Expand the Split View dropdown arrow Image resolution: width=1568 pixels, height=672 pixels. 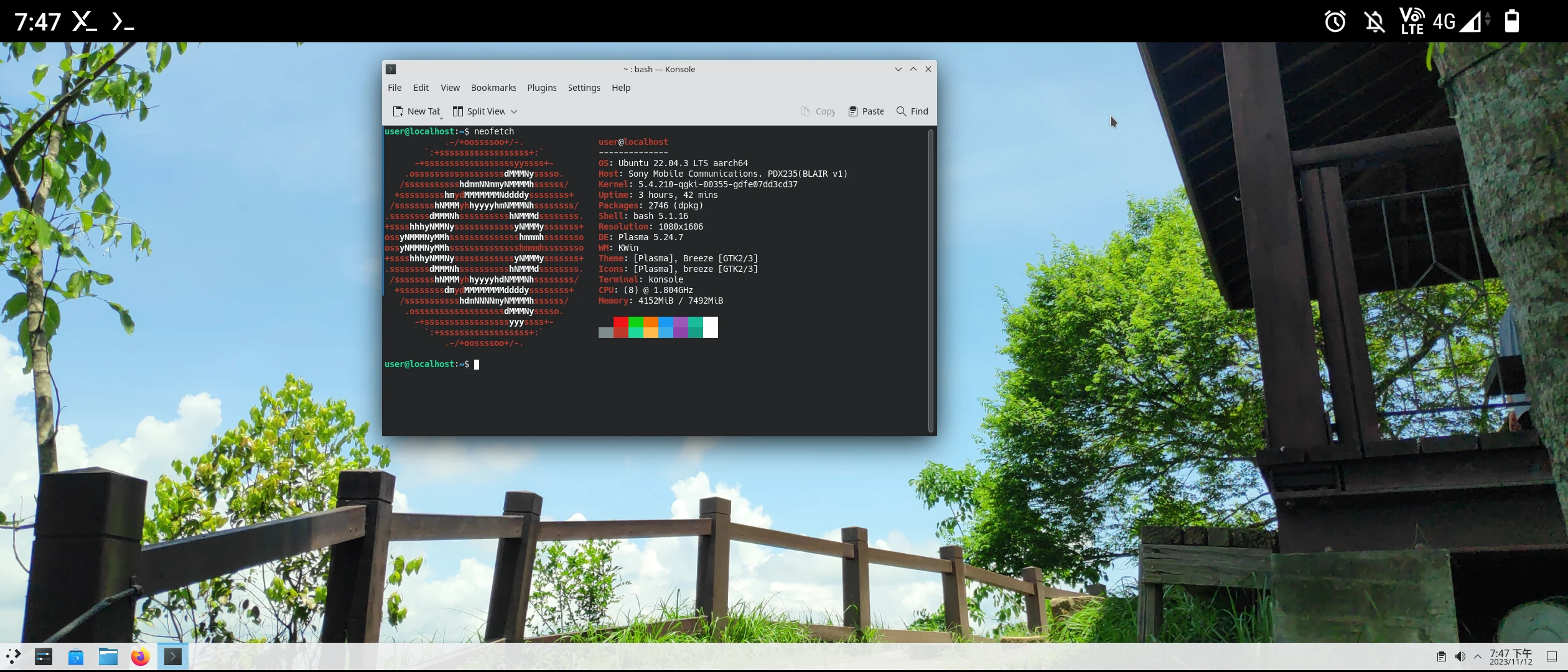[514, 111]
